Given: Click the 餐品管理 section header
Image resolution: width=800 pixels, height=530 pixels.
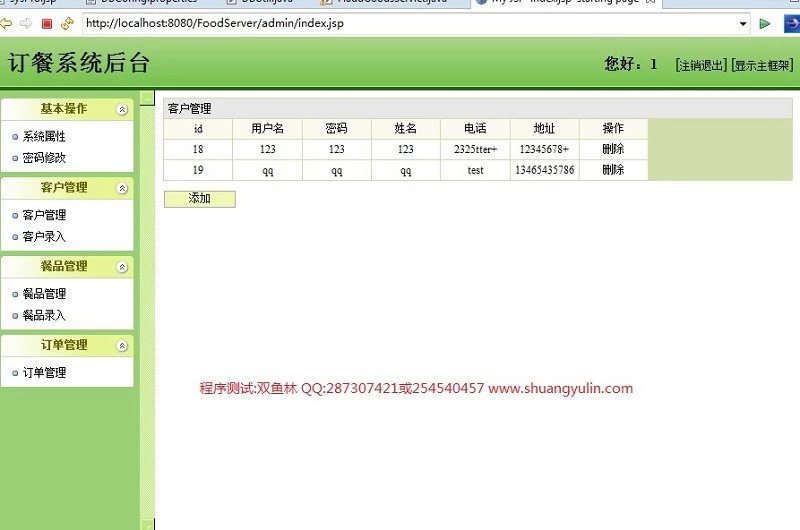Looking at the screenshot, I should (67, 266).
